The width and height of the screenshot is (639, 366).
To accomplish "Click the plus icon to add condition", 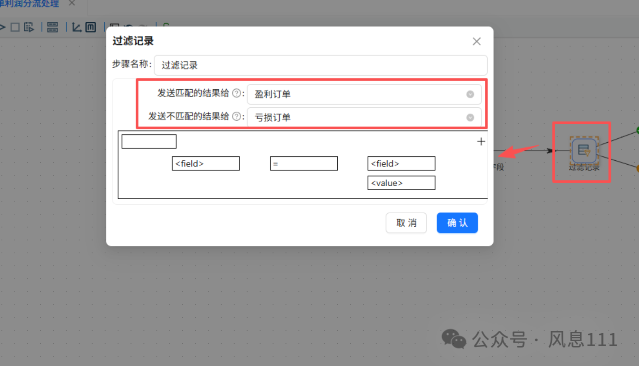I will point(481,141).
